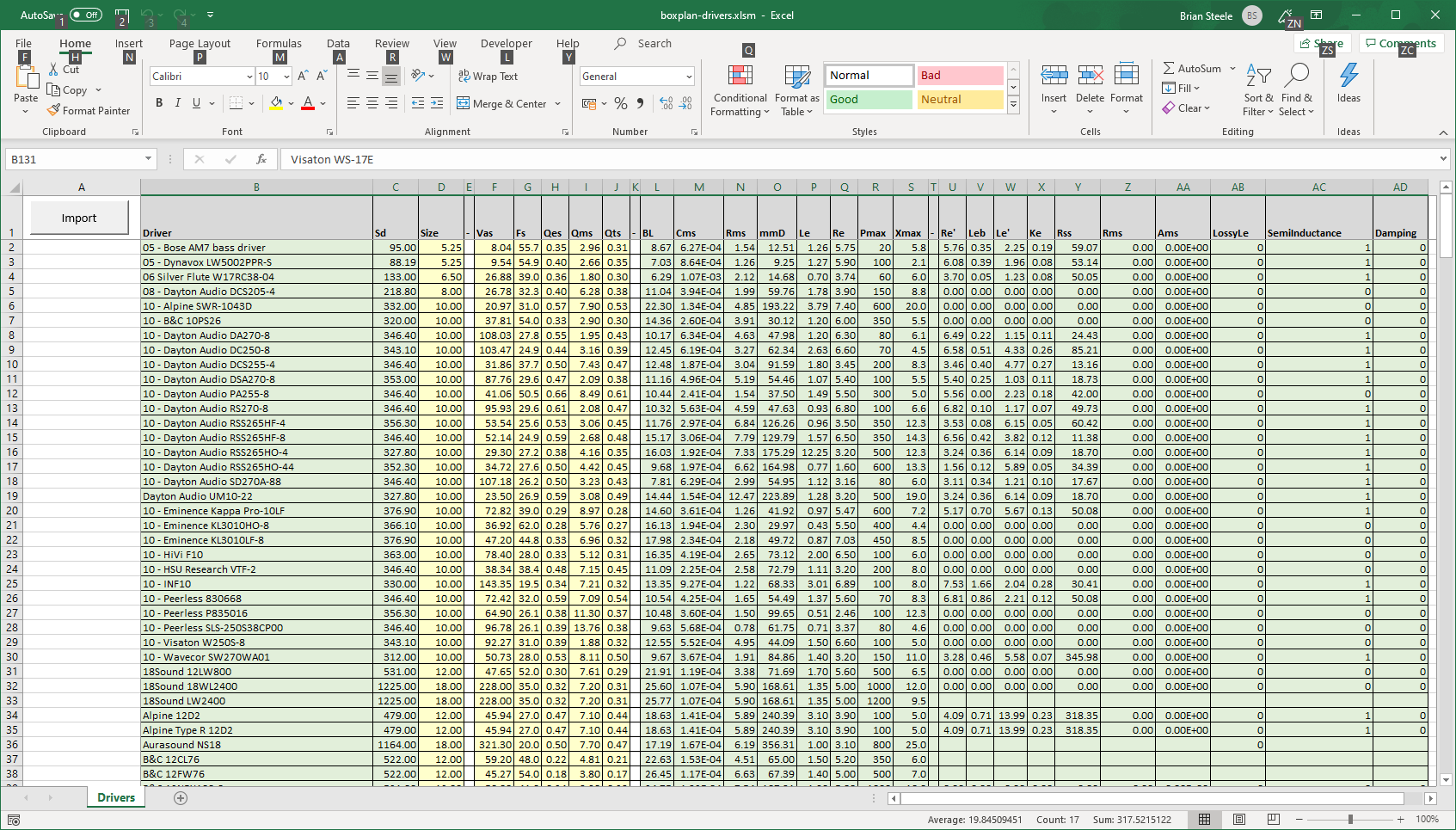Add a new sheet with the plus button
This screenshot has width=1456, height=830.
[181, 797]
